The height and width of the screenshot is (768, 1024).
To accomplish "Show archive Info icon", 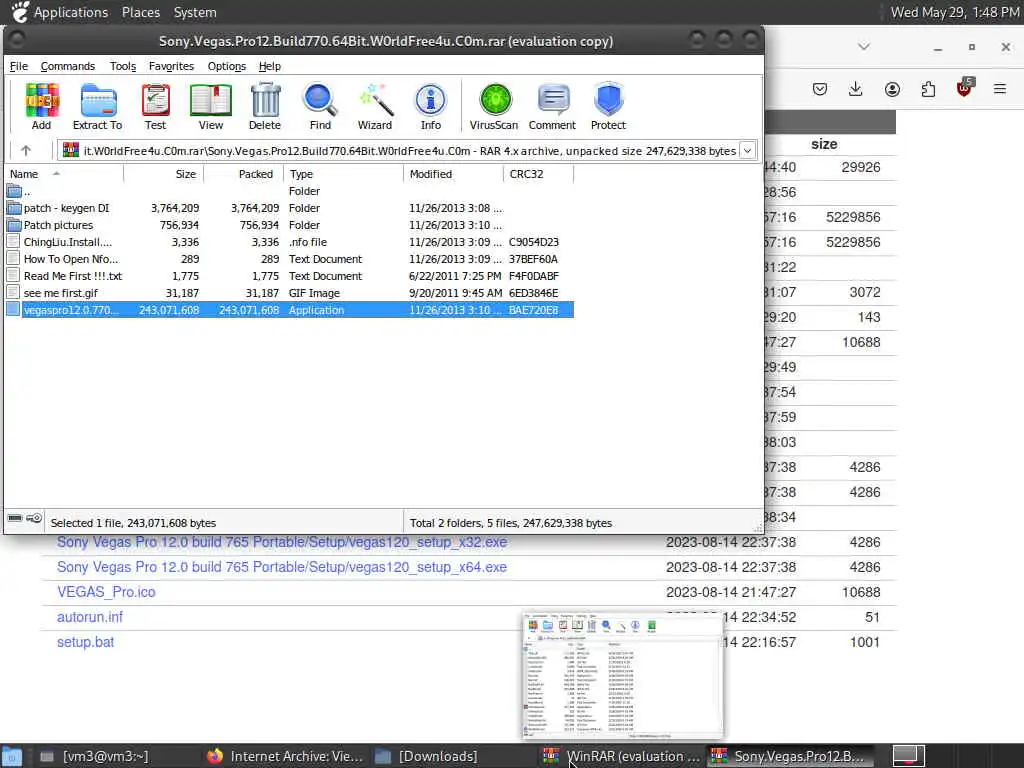I will (430, 106).
